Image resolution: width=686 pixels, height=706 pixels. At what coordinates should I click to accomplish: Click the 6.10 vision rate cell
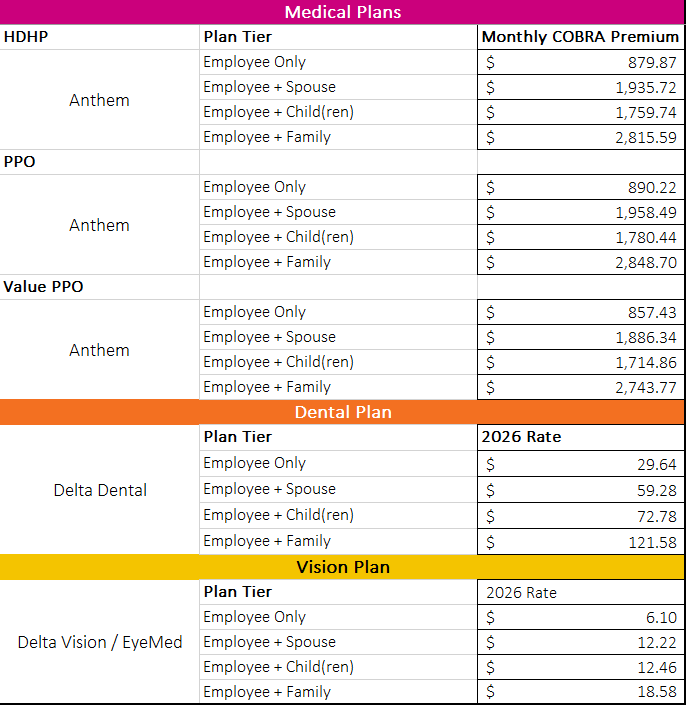pyautogui.click(x=580, y=617)
